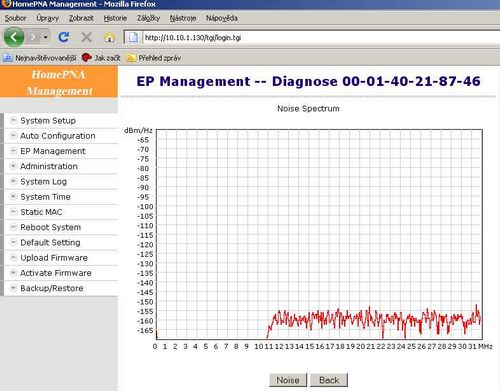Click the bullet icon beside Upload Firmware

tap(13, 257)
